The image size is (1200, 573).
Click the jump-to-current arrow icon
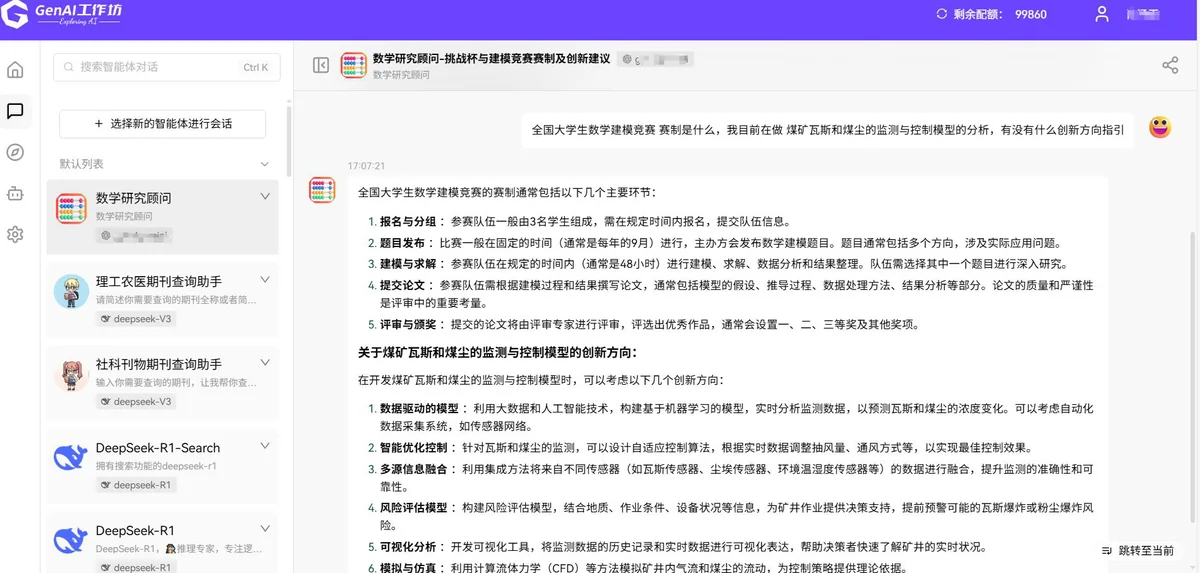1107,550
